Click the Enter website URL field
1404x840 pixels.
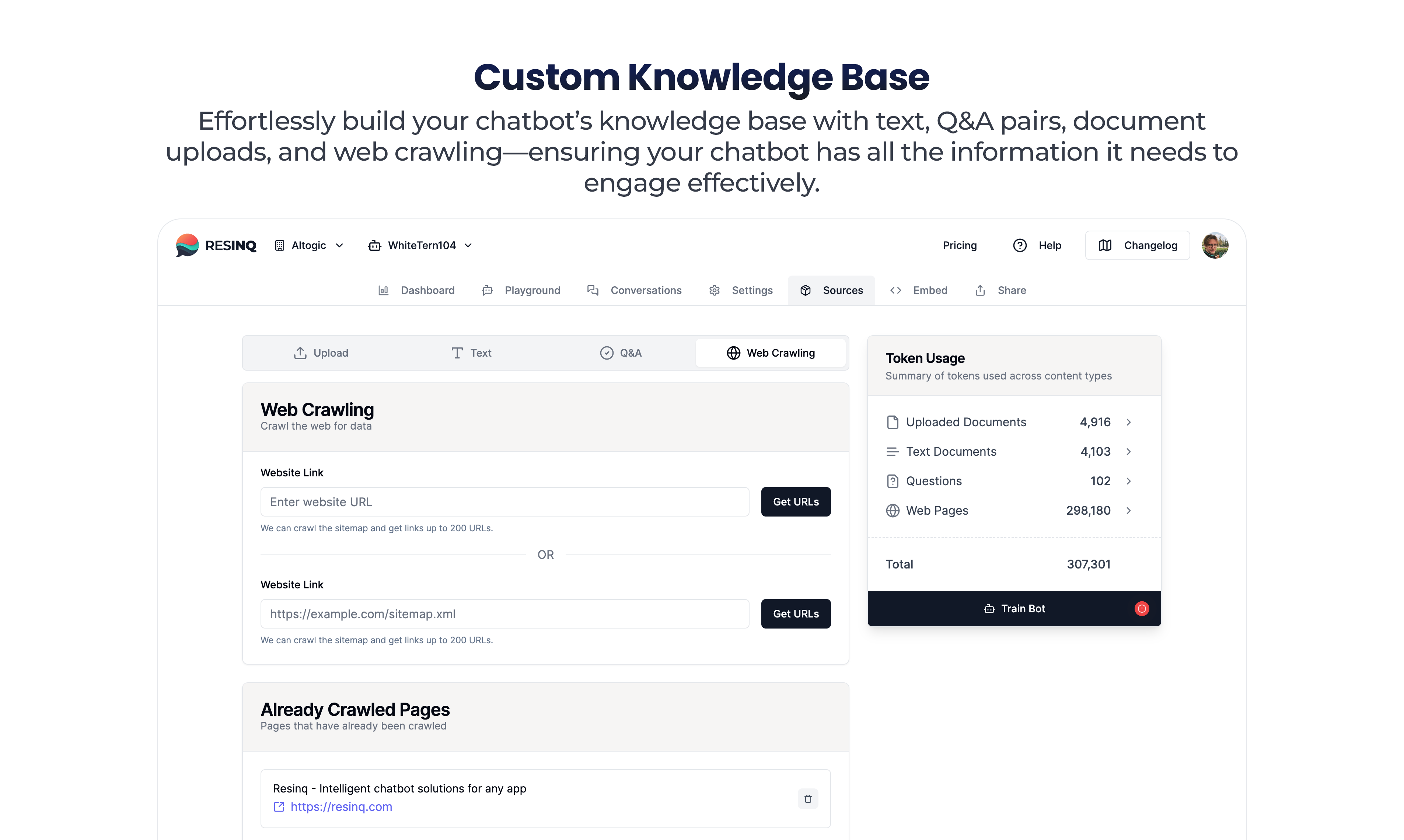(x=504, y=502)
